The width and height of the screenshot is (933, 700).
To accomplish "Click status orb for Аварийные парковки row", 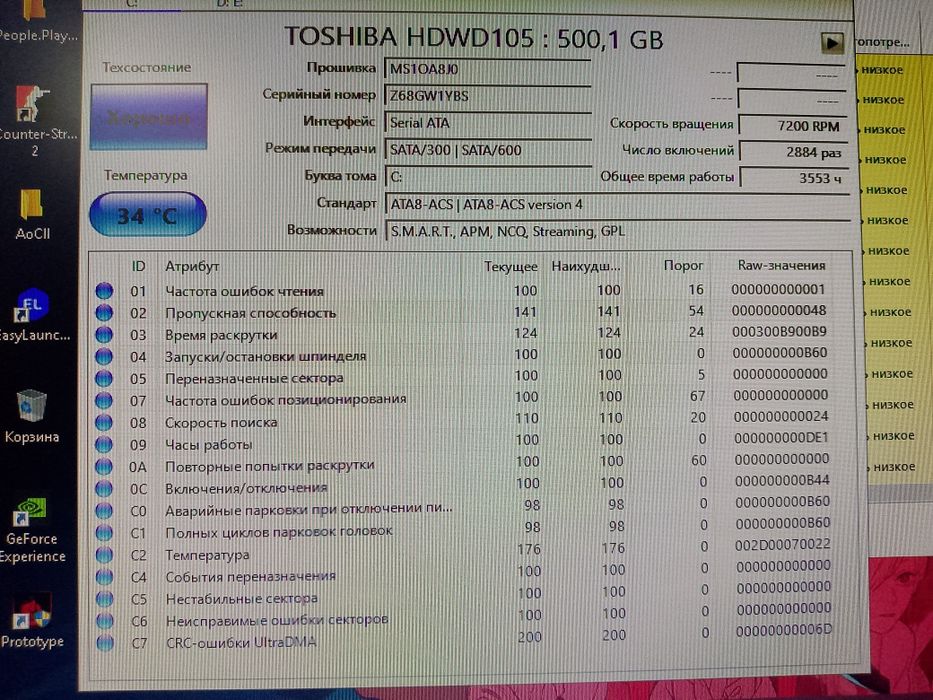I will pyautogui.click(x=104, y=510).
